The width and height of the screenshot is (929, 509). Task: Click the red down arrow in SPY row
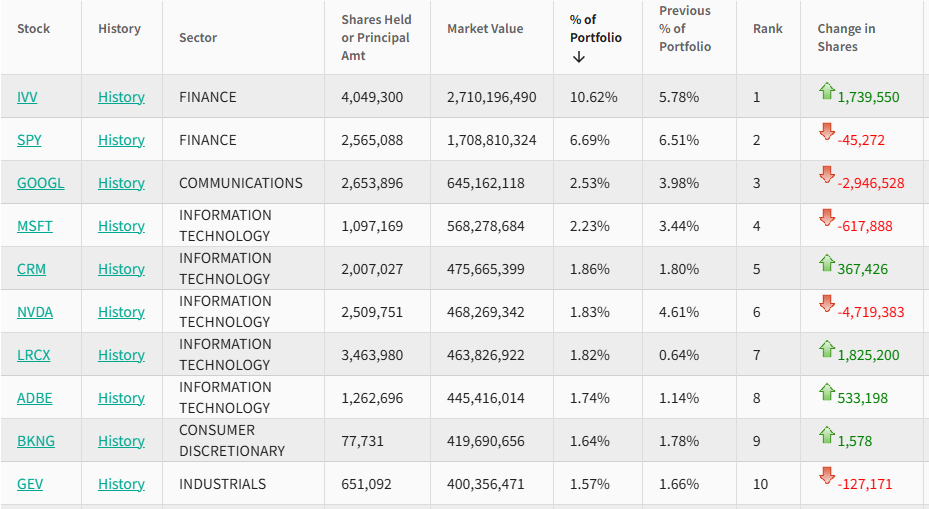pos(826,131)
